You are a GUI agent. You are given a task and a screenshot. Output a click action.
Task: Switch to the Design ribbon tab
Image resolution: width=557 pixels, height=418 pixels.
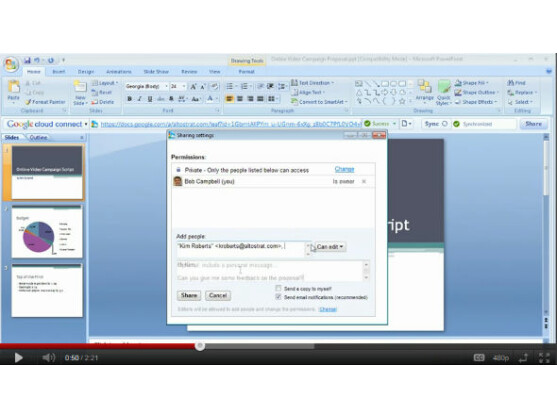point(86,71)
